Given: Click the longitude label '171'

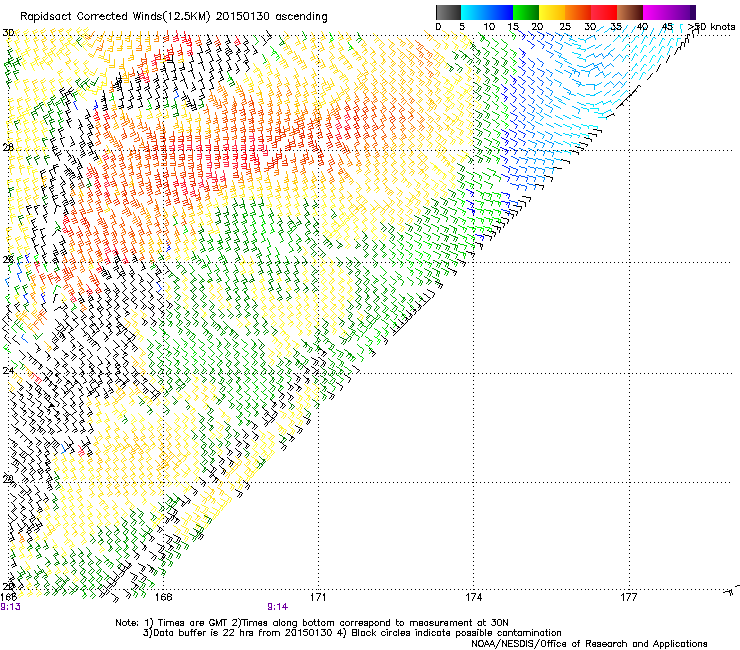Looking at the screenshot, I should [318, 597].
